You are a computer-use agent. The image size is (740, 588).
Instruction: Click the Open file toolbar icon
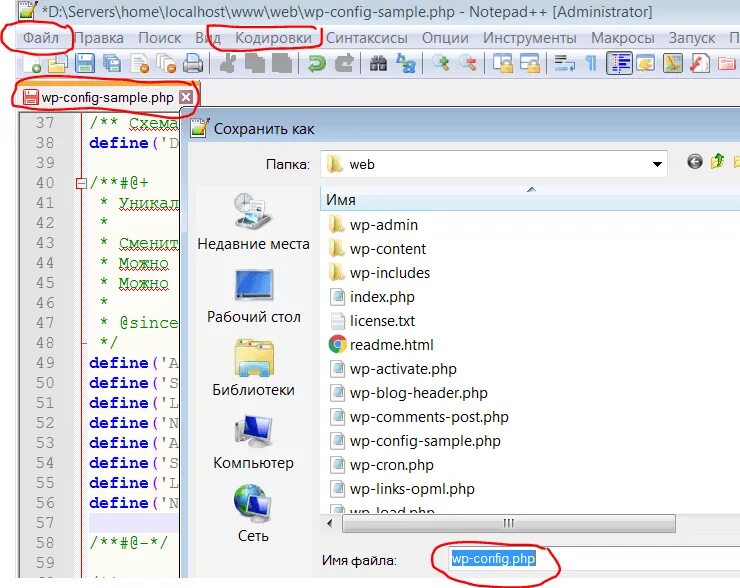tap(58, 63)
